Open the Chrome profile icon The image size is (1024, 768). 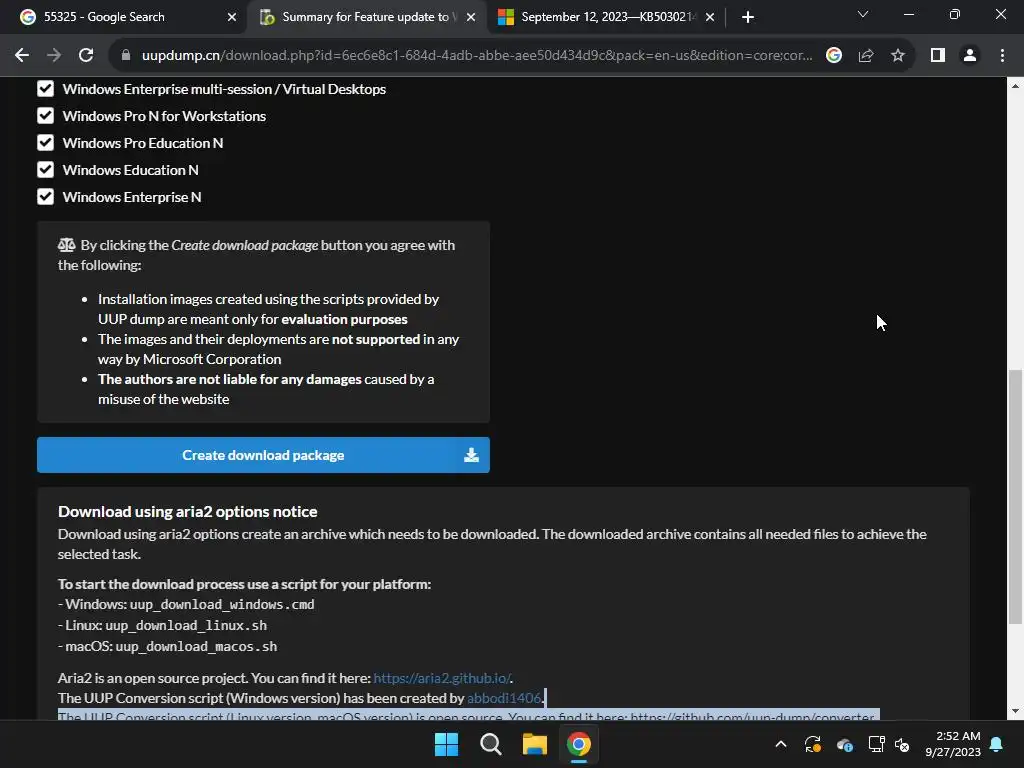click(x=970, y=56)
